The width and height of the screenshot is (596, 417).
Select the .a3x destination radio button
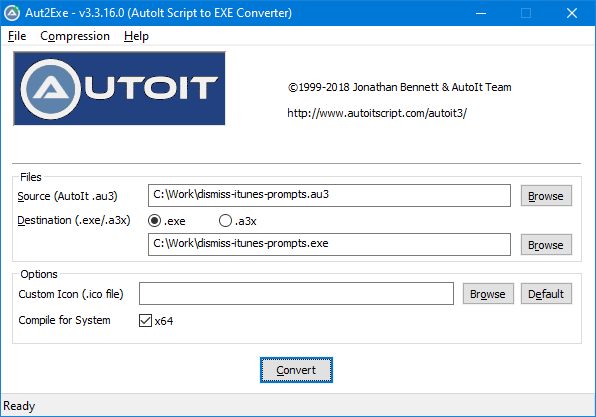coord(225,221)
